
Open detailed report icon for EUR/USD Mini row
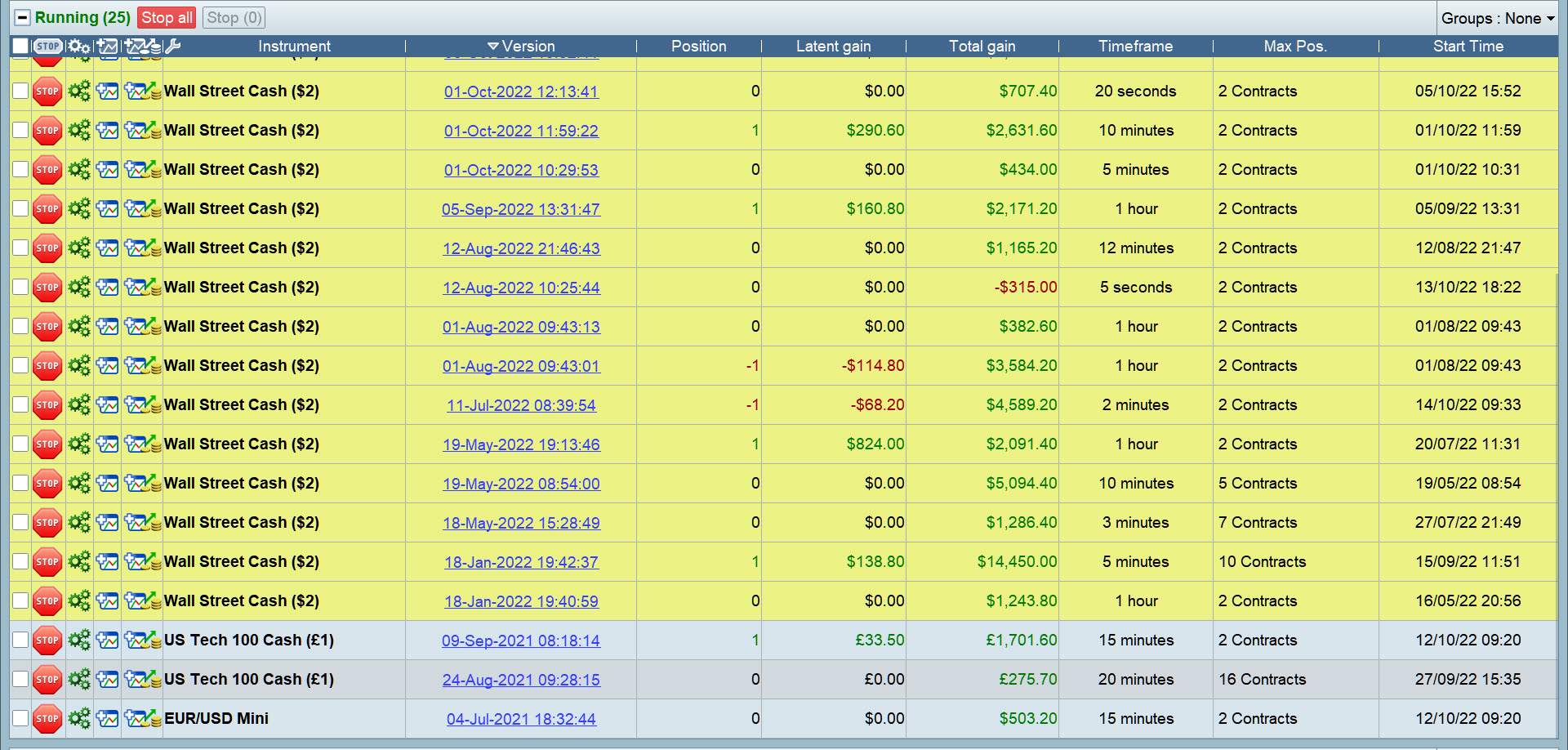(143, 719)
